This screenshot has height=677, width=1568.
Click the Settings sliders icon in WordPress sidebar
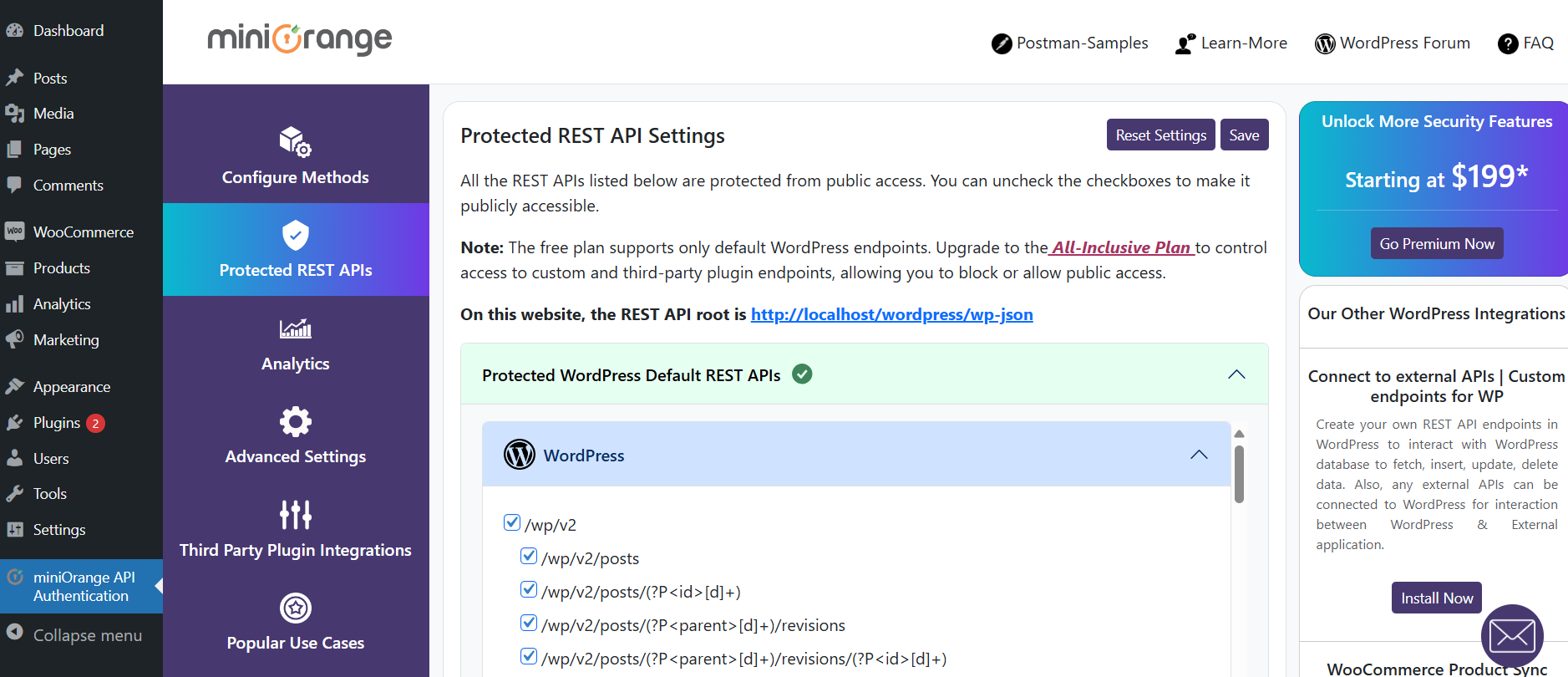(14, 529)
